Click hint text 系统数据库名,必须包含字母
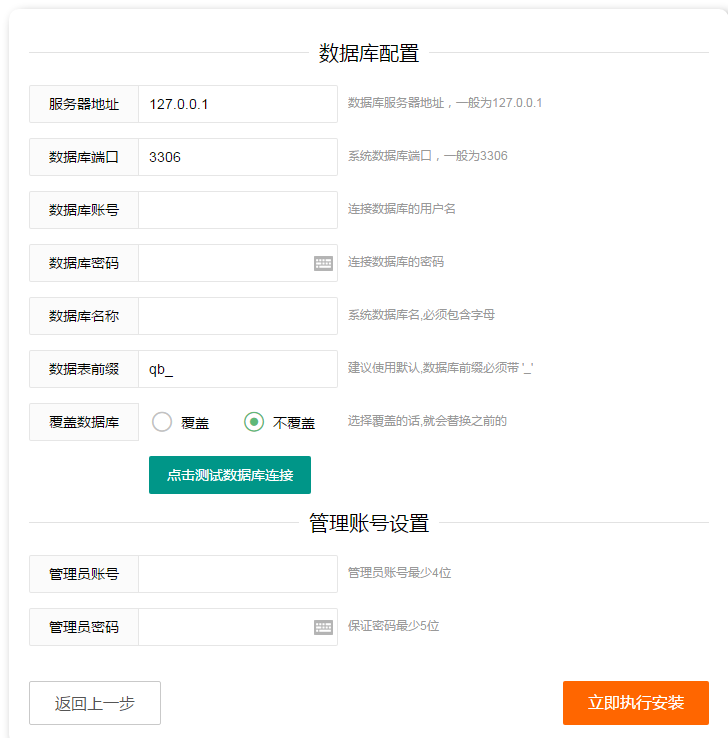 (421, 314)
